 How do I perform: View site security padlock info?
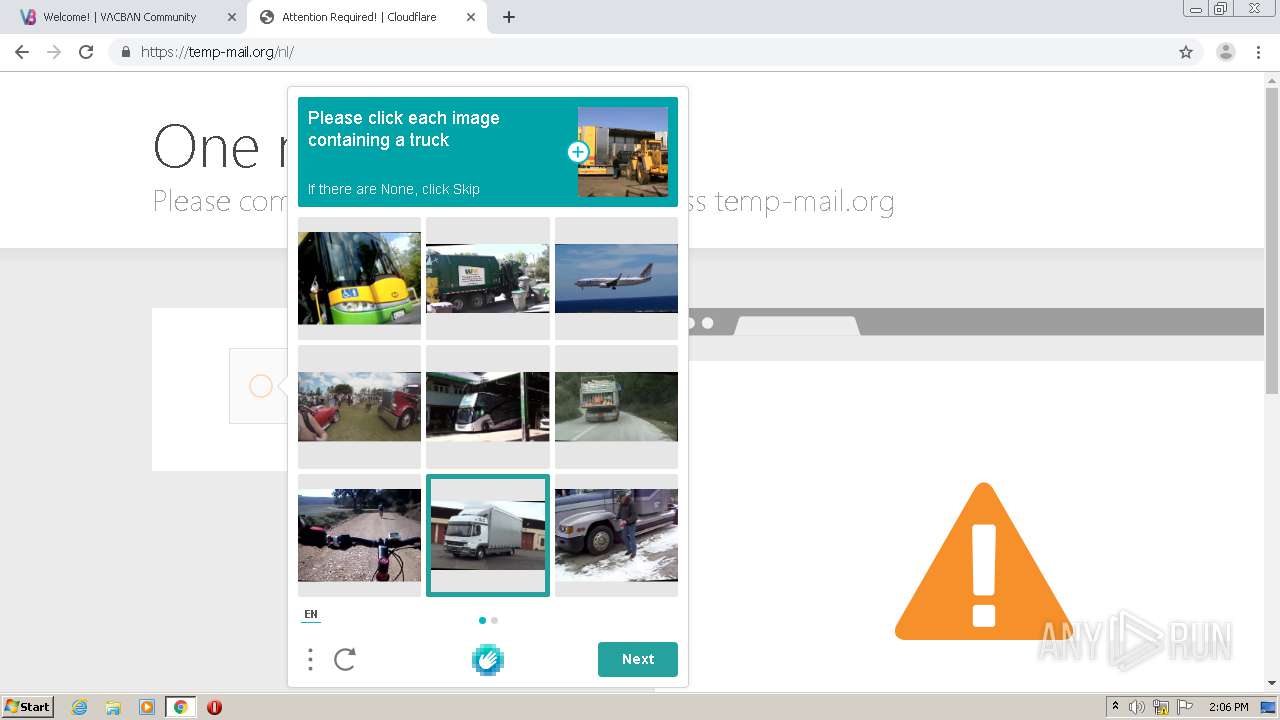(x=125, y=52)
